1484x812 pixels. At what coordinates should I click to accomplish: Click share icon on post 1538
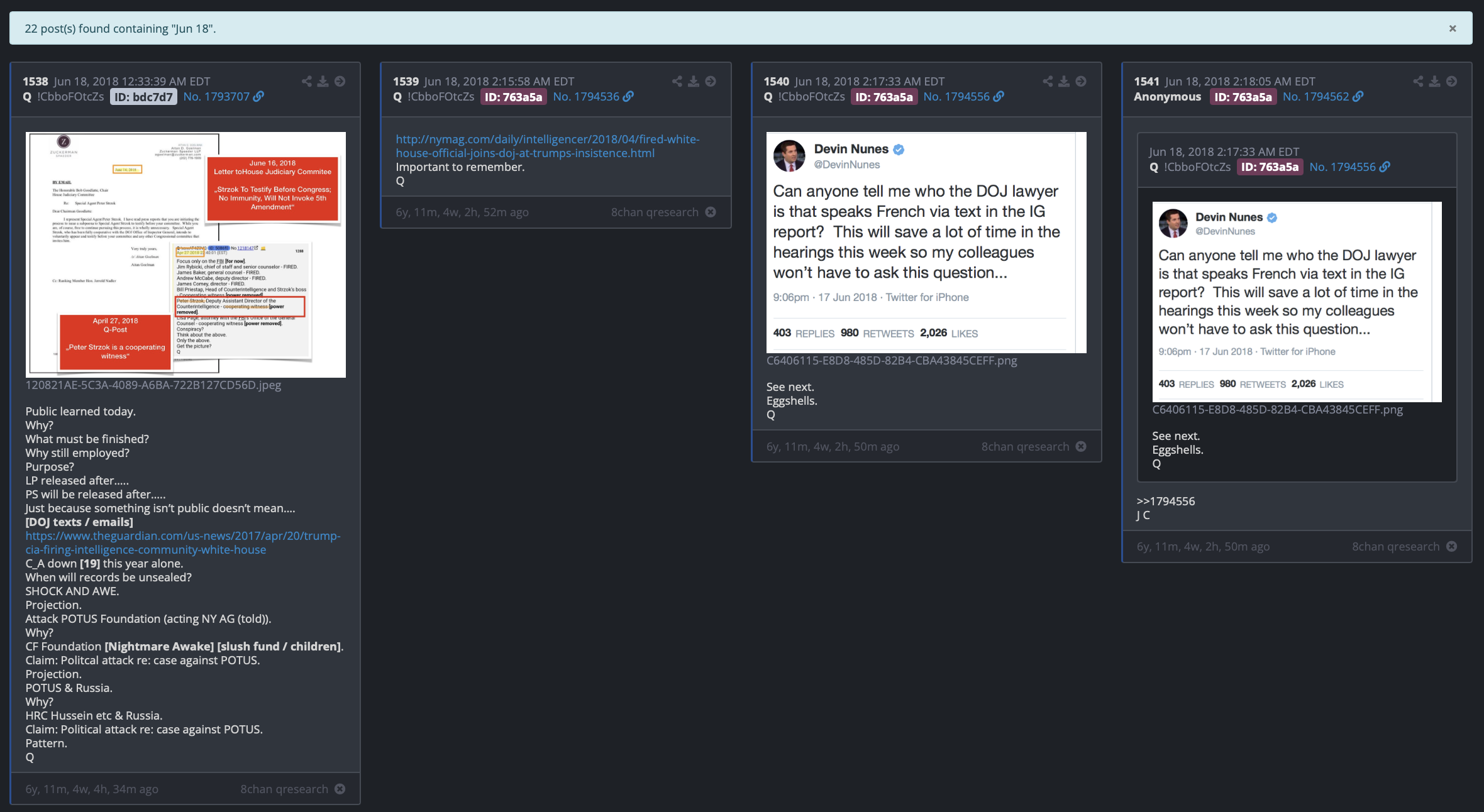(306, 81)
